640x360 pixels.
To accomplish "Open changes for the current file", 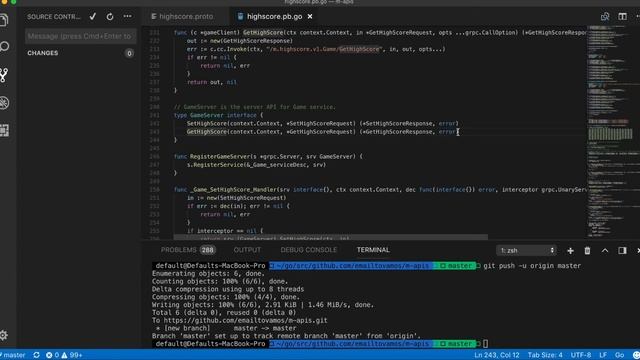I will pos(605,17).
